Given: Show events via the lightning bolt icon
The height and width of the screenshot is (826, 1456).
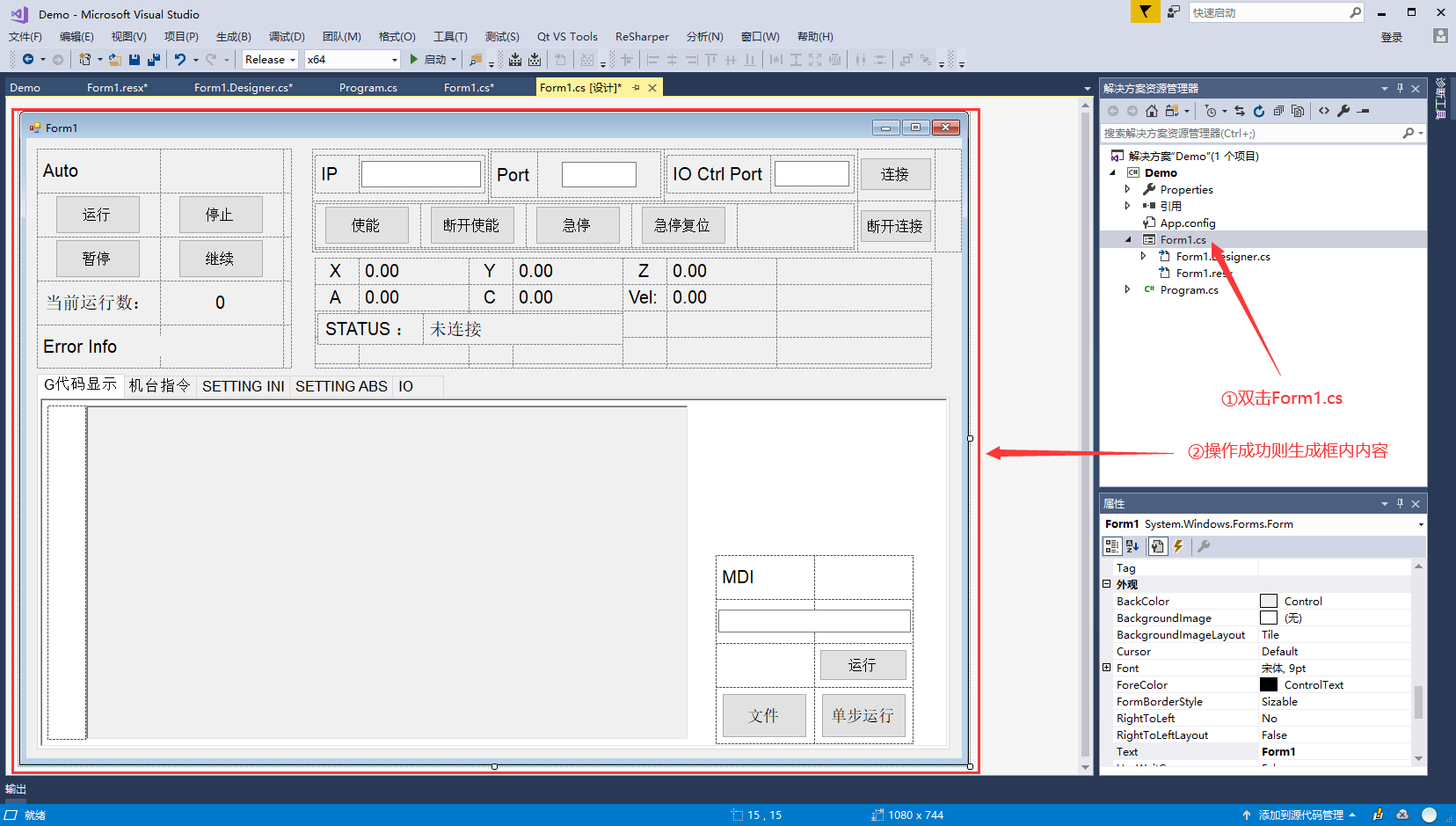Looking at the screenshot, I should point(1179,546).
